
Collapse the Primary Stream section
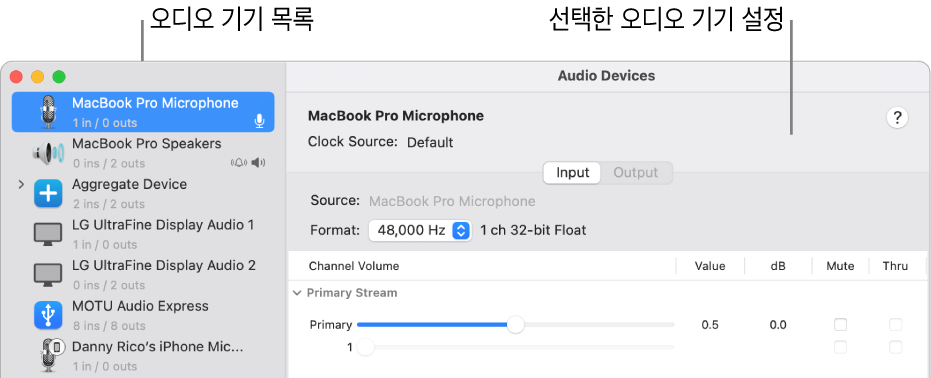297,293
